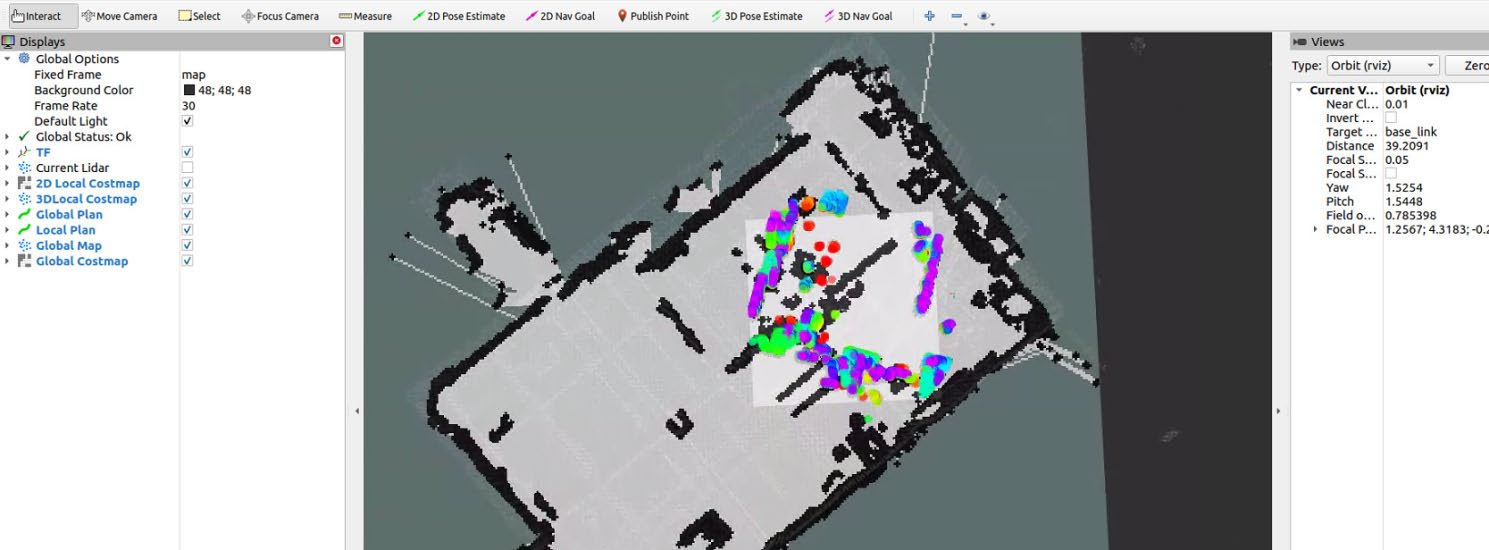Click the Pitch value 1.5448
The height and width of the screenshot is (550, 1489).
coord(1404,202)
